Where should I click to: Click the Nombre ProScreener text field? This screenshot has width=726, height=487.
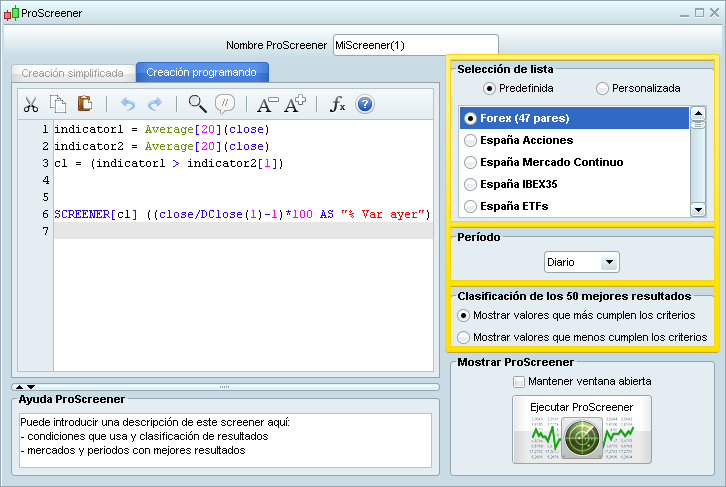414,45
